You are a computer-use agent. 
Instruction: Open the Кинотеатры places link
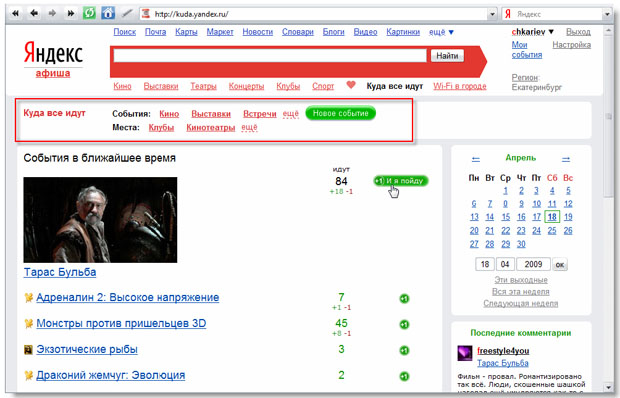210,128
